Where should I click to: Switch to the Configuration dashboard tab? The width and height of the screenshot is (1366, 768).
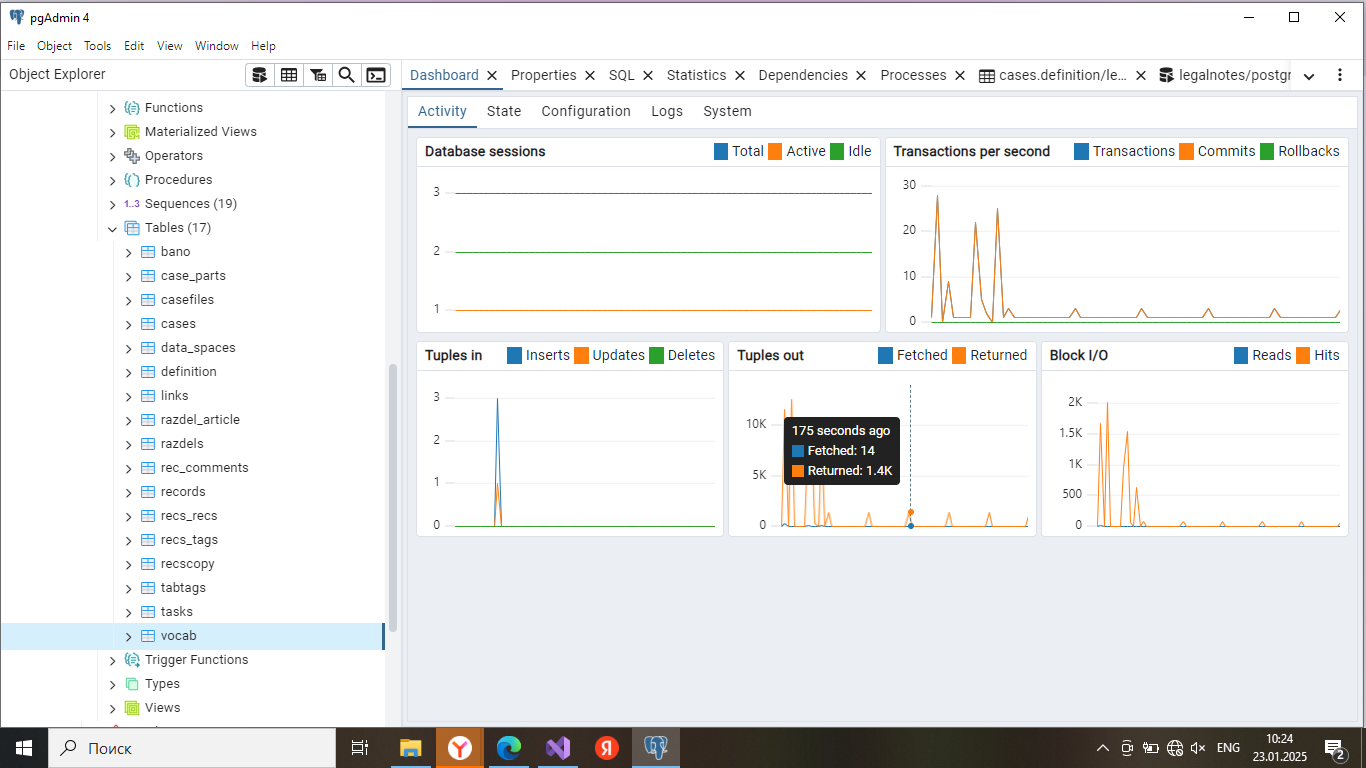(x=585, y=111)
